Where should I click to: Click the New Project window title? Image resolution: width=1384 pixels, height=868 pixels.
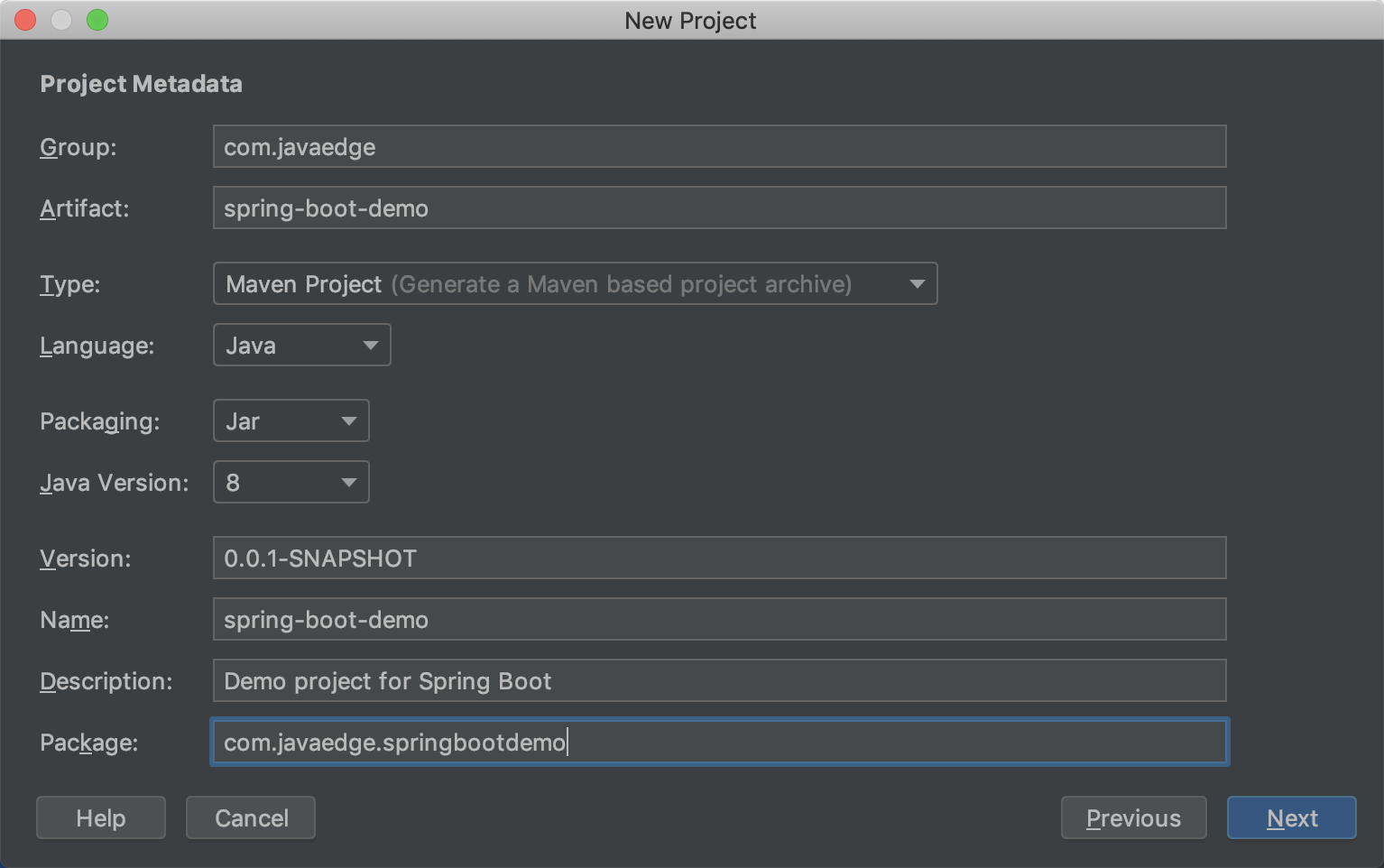[x=691, y=20]
